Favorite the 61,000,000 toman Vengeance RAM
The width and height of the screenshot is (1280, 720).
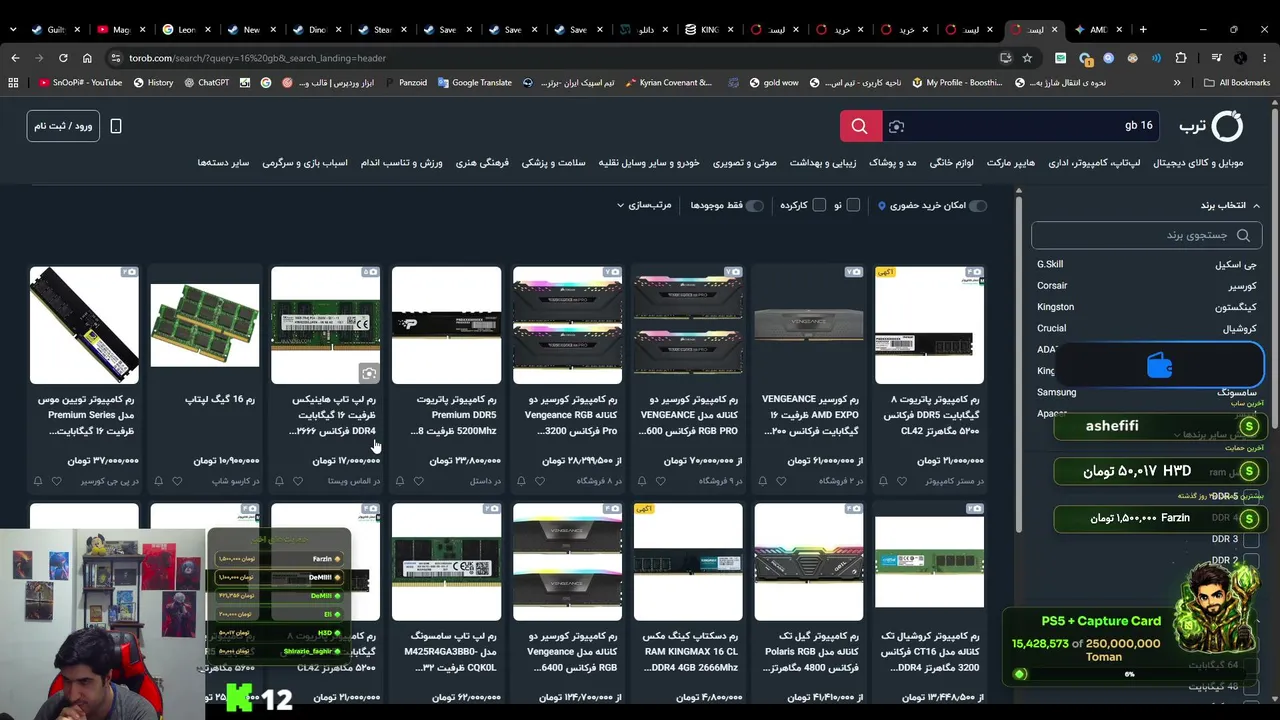tap(781, 481)
